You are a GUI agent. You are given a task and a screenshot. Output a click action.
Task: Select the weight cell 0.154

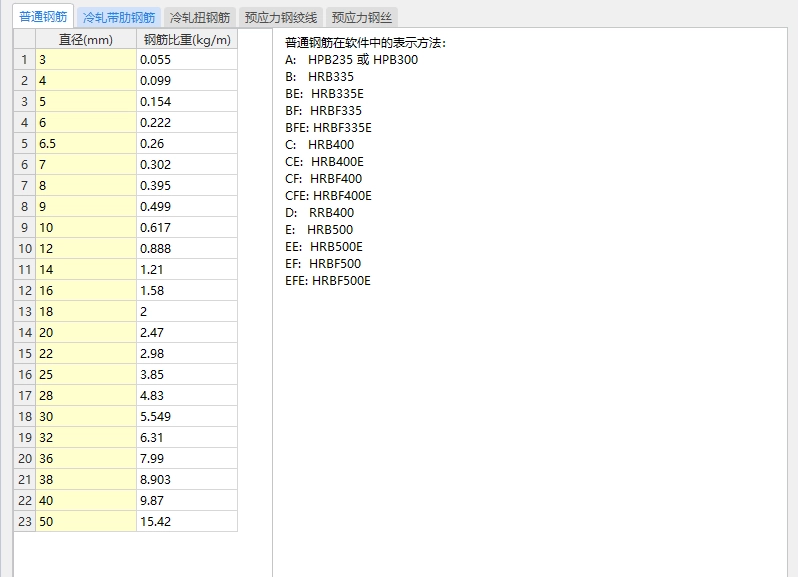(187, 101)
